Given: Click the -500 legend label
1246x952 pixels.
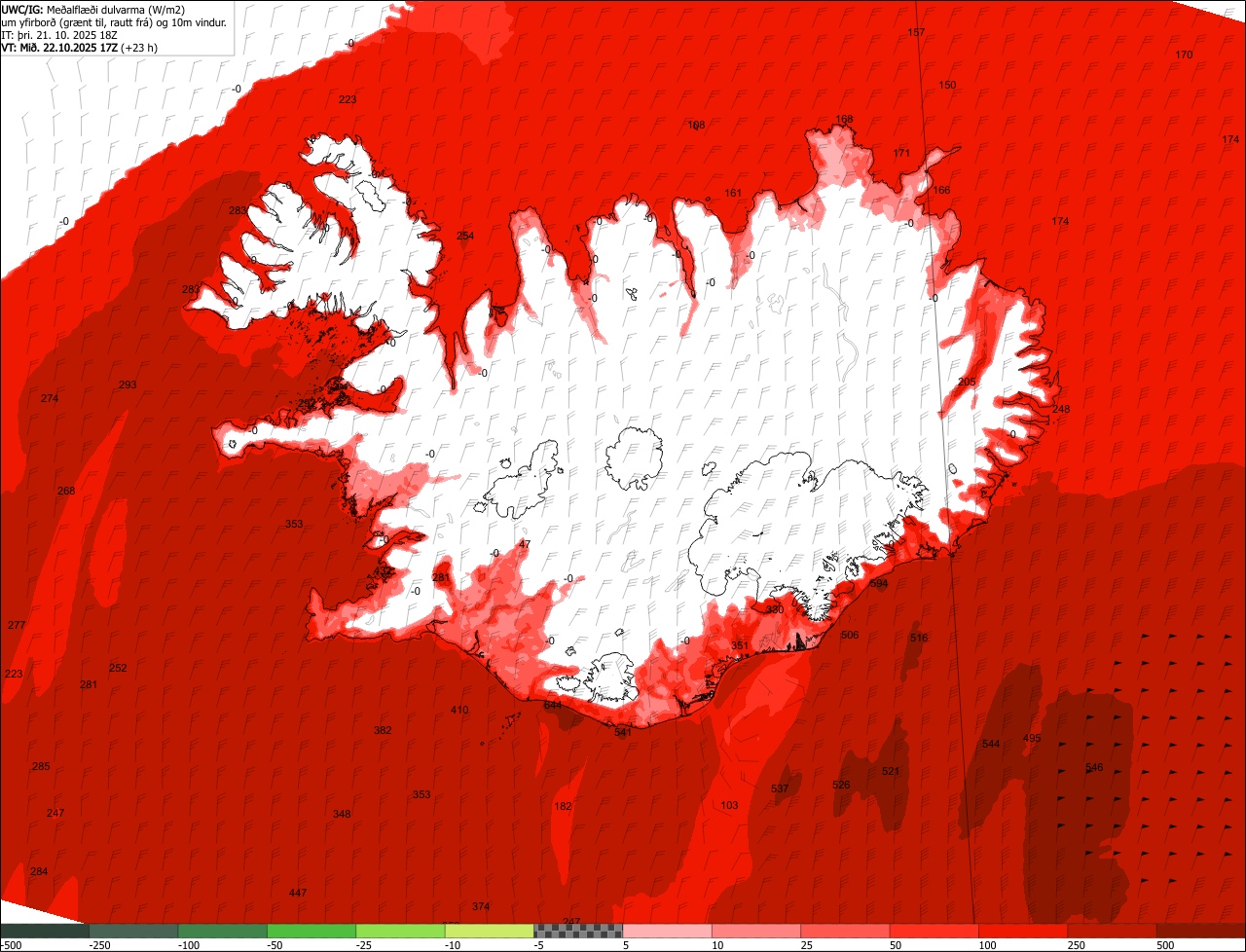Looking at the screenshot, I should point(11,945).
